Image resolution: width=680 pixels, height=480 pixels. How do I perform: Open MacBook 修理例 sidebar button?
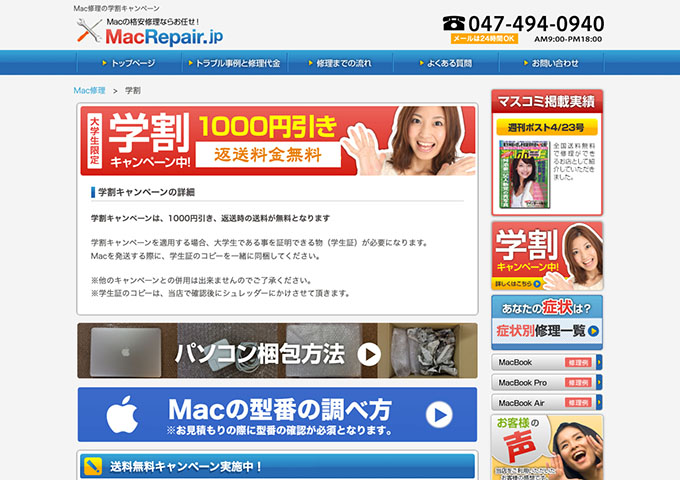point(547,362)
